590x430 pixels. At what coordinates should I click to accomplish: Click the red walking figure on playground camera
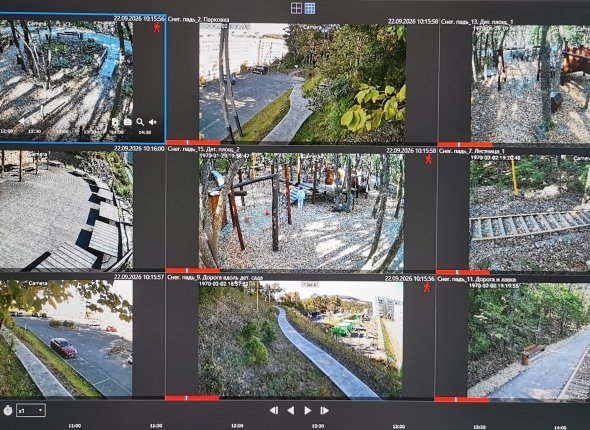point(428,159)
